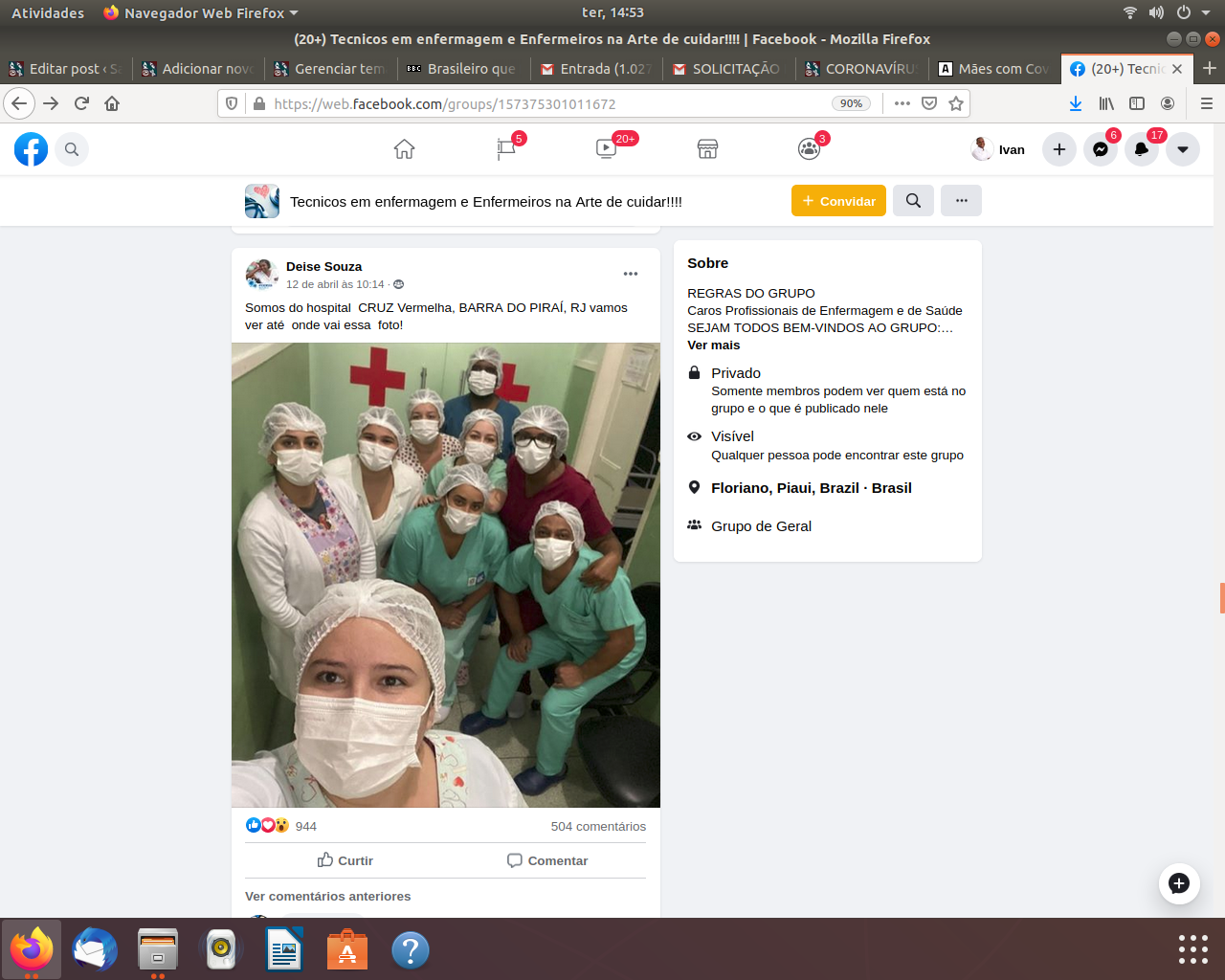Open Messenger chat icon
The image size is (1225, 980).
pyautogui.click(x=1101, y=149)
